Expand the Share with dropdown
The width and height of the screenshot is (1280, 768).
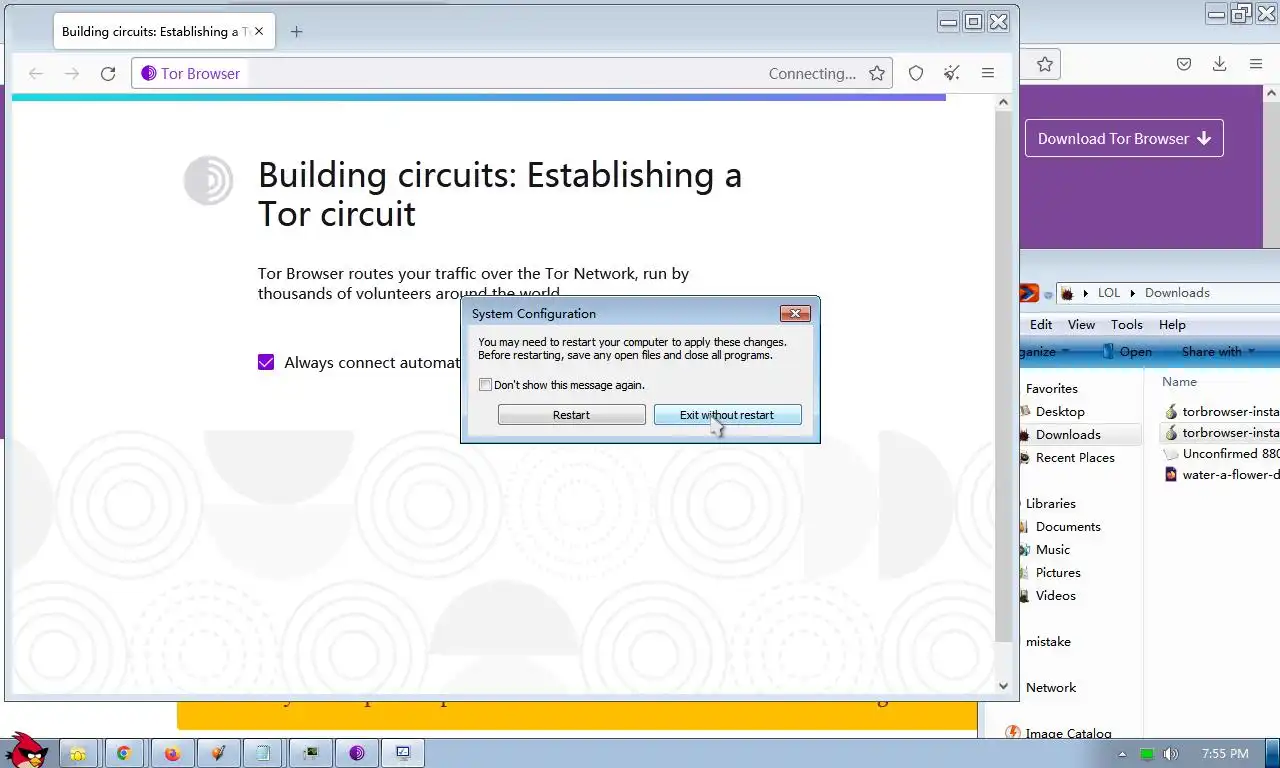[x=1217, y=352]
